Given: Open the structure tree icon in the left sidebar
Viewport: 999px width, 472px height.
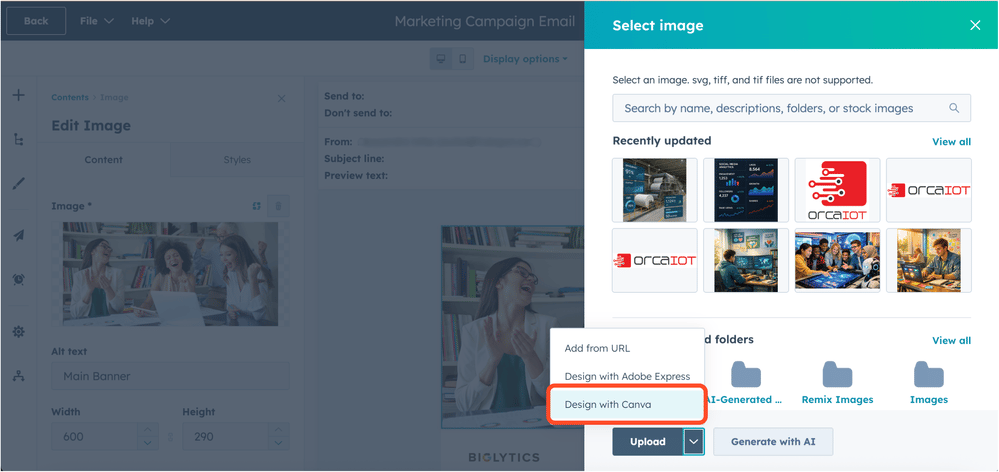Looking at the screenshot, I should [18, 140].
